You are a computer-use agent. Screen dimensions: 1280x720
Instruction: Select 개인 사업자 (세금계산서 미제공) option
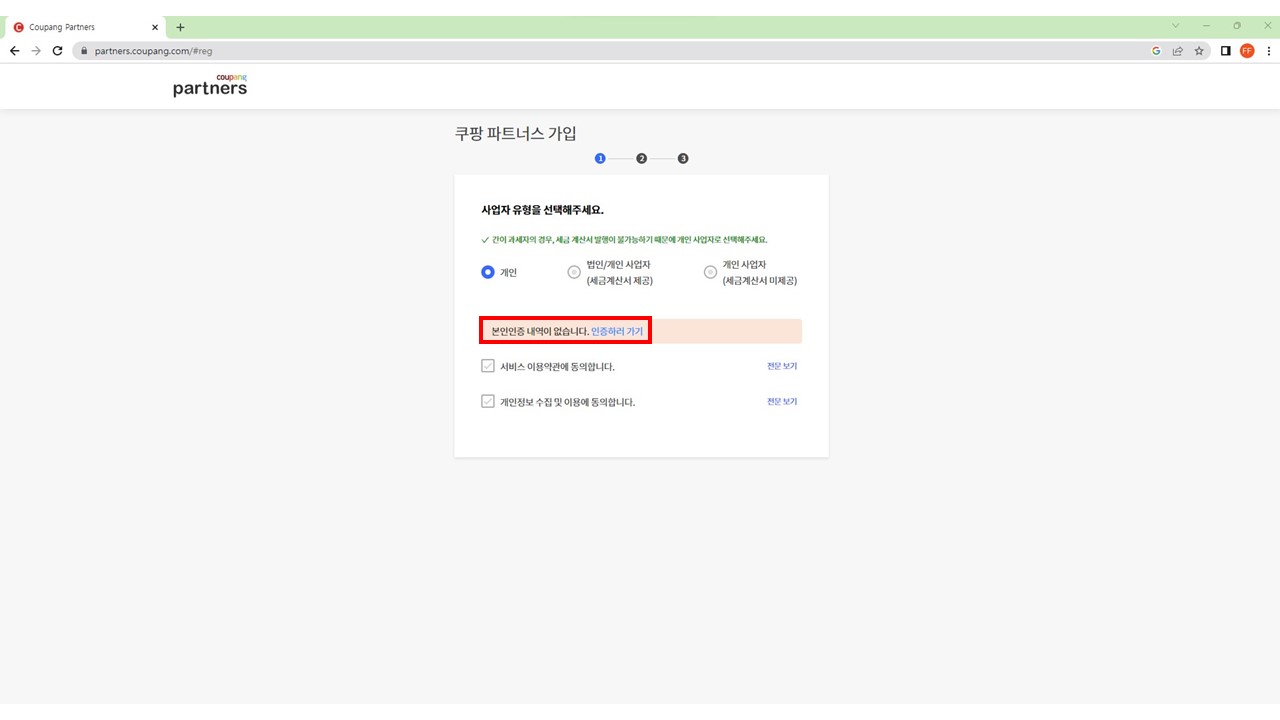(x=711, y=272)
